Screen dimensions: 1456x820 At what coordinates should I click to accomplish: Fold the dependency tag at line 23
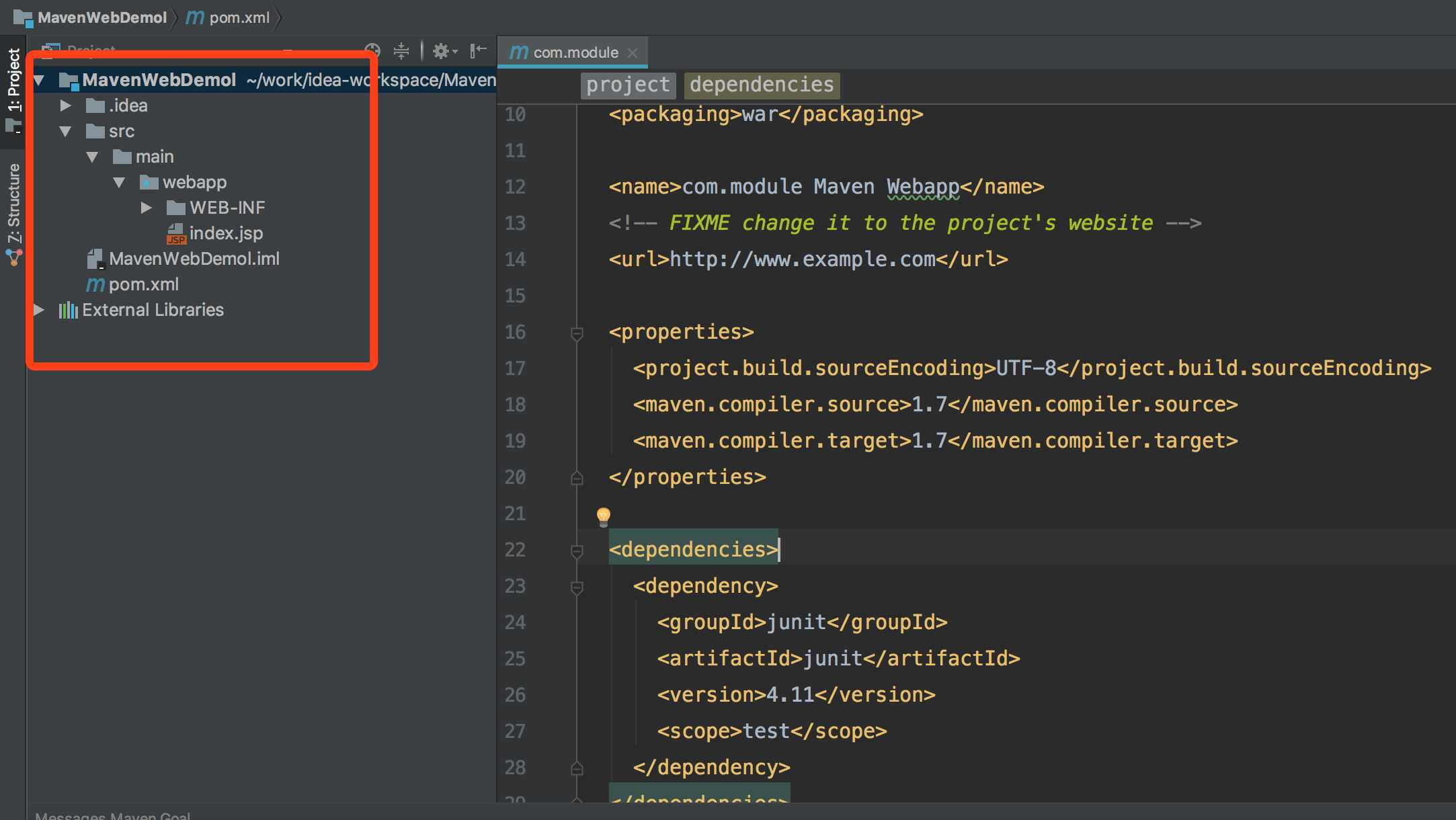point(577,587)
